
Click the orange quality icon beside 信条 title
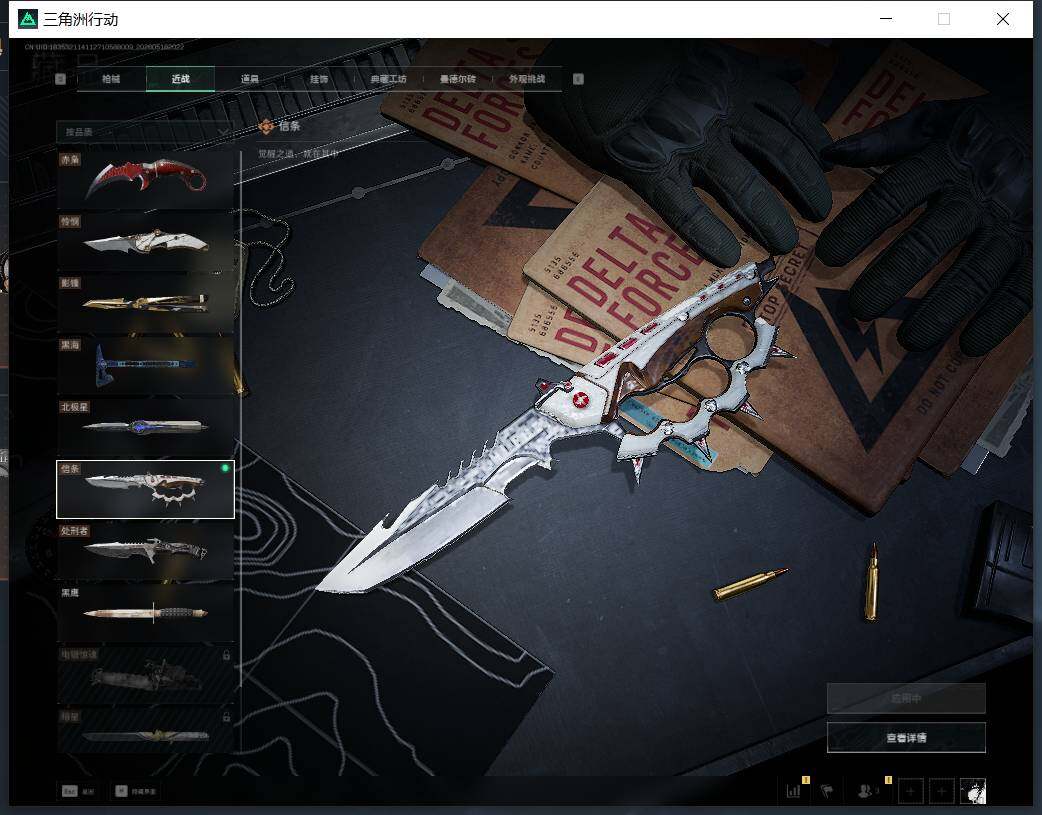pos(266,126)
